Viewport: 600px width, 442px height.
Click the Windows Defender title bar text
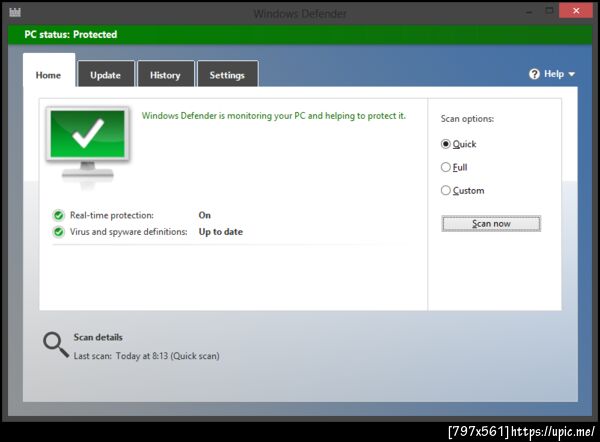tap(300, 14)
